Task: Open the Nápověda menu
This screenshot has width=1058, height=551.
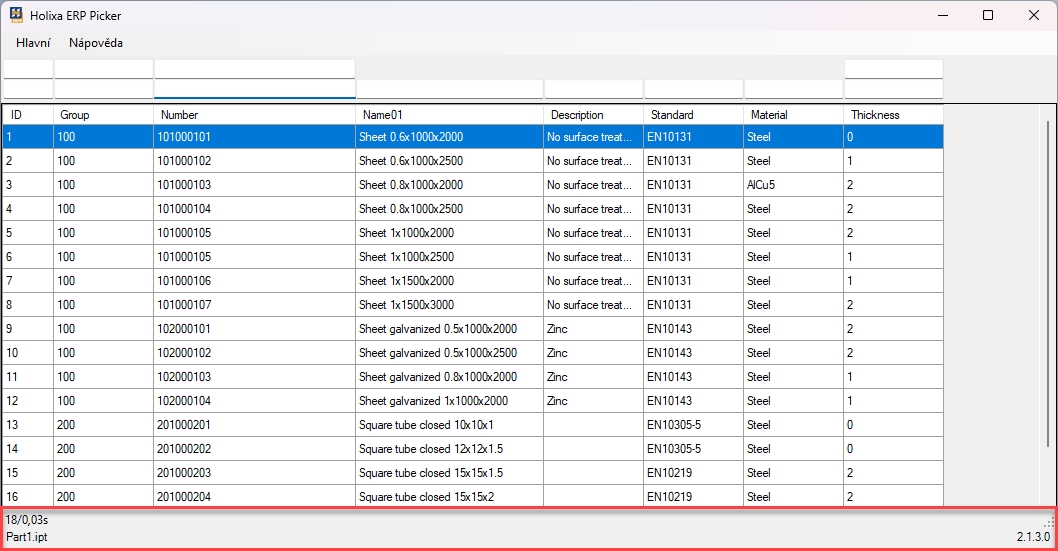Action: coord(96,43)
